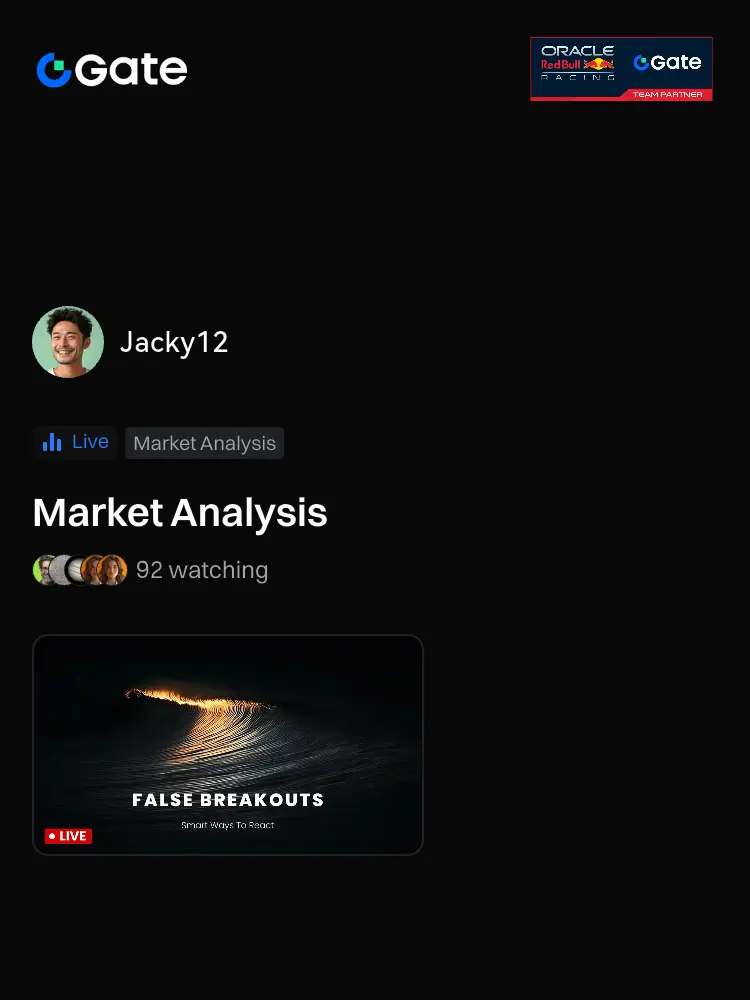Viewport: 750px width, 1000px height.
Task: Click the blue Gate logo icon
Action: (x=54, y=70)
